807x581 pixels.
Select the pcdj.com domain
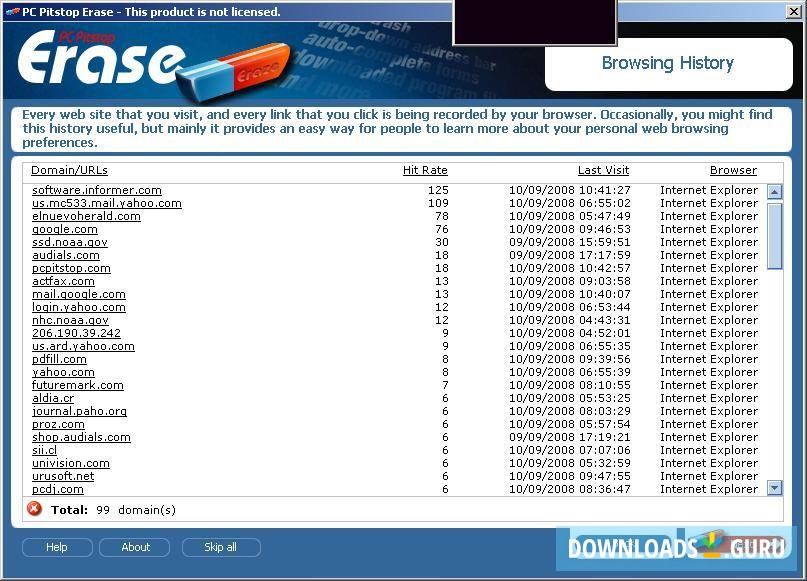pyautogui.click(x=58, y=489)
